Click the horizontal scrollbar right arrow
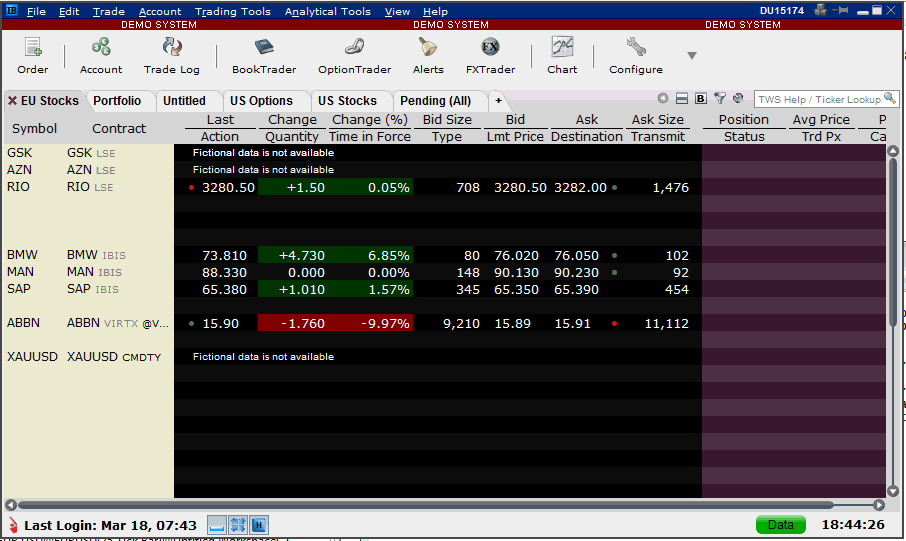Screen dimensions: 906x541 click(x=878, y=505)
